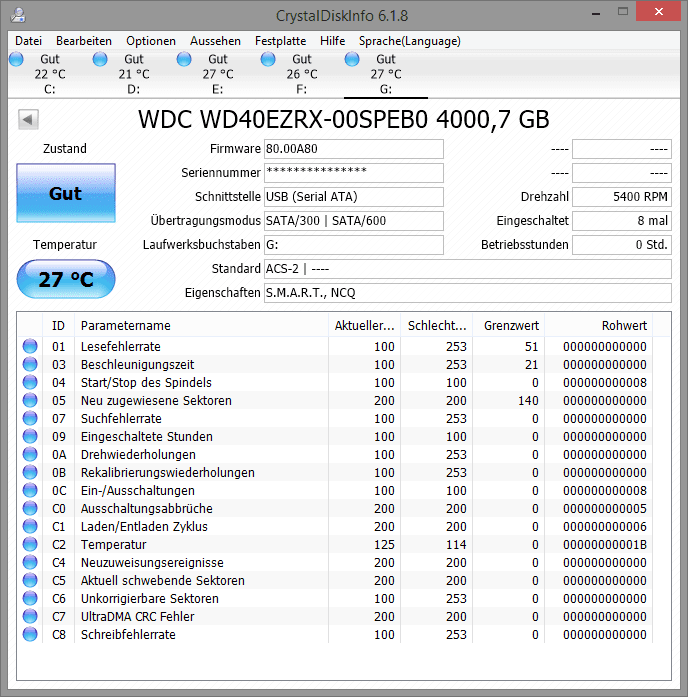Minimize the CrystalDiskInfo window
Screen dimensions: 688x697
[x=596, y=14]
